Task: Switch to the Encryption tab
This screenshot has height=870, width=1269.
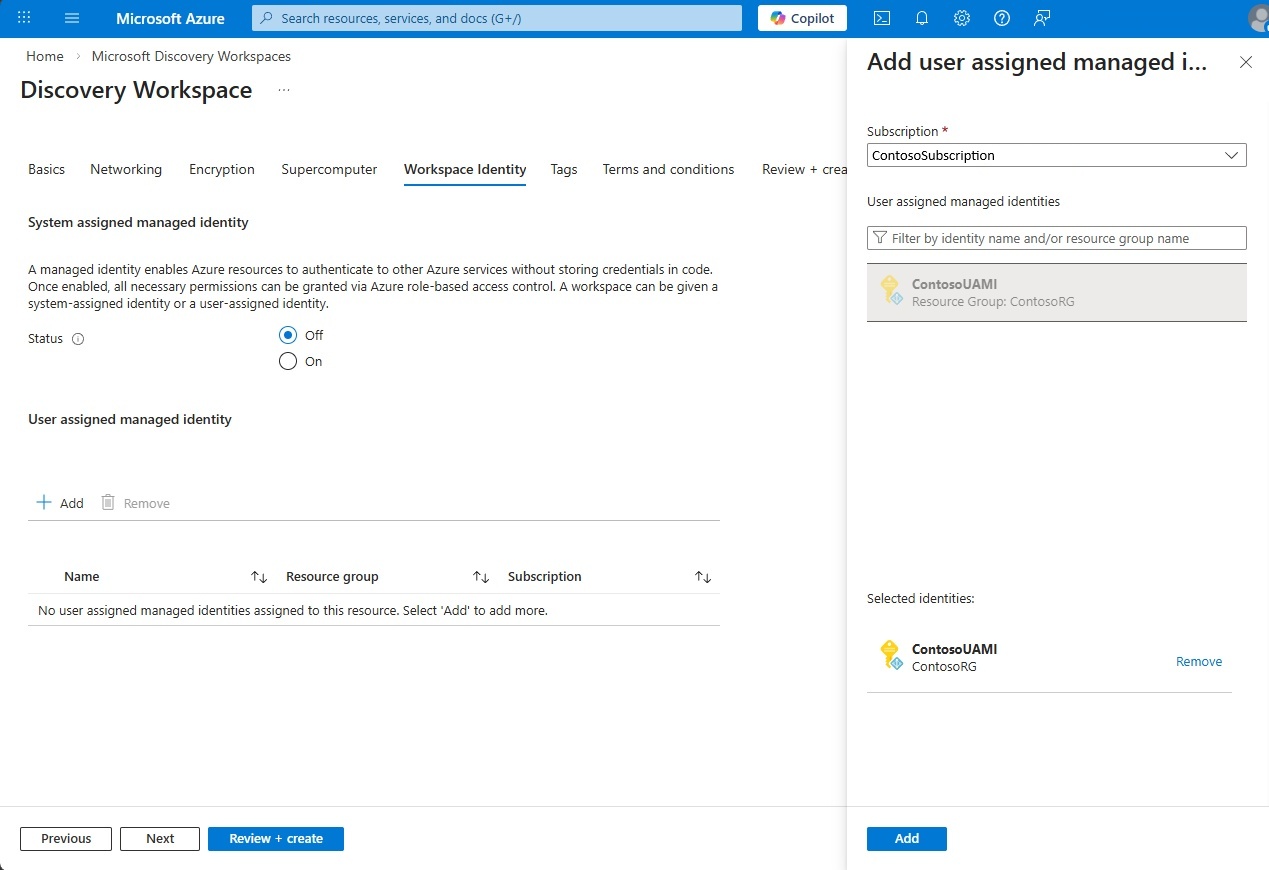Action: tap(222, 169)
